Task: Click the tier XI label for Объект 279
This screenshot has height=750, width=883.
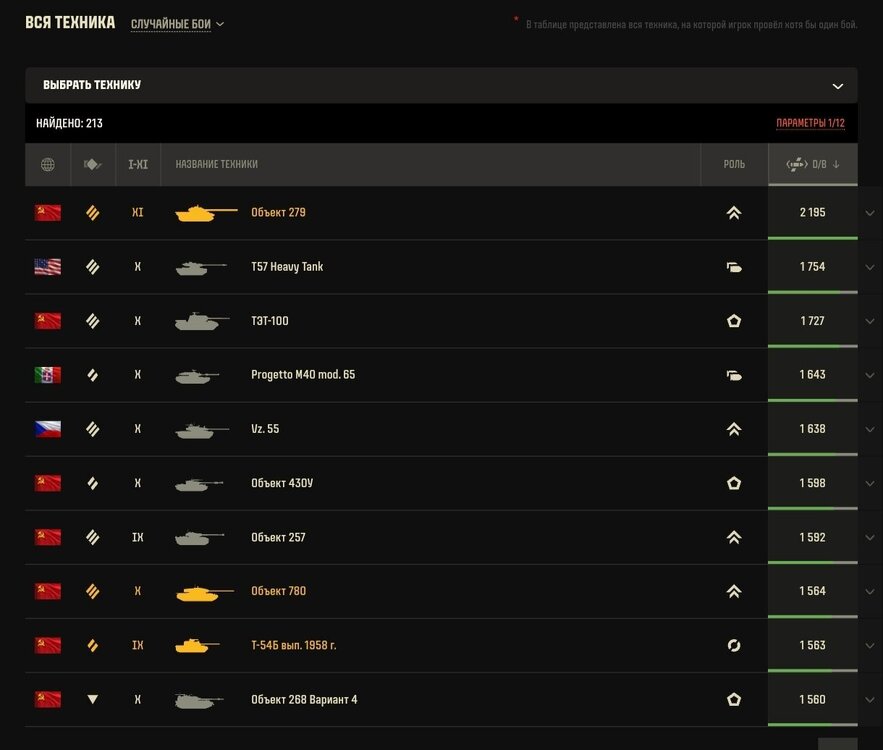Action: click(x=138, y=213)
